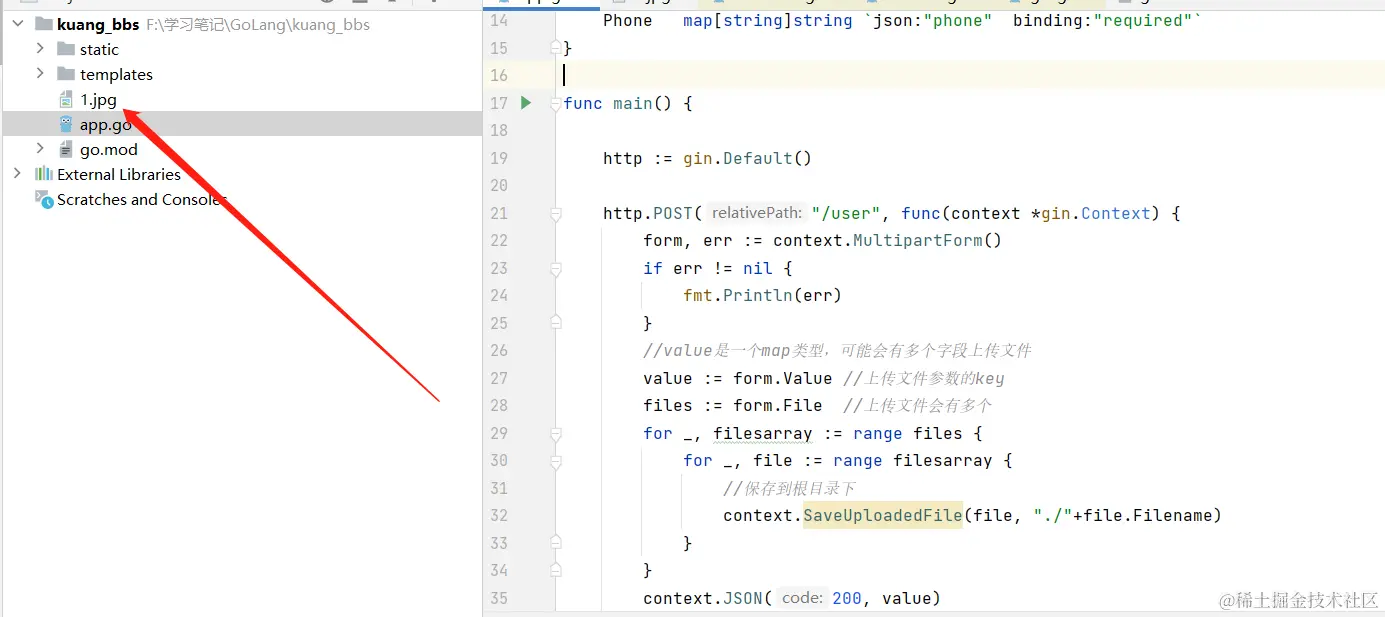Select the kuang_bbs project name
The height and width of the screenshot is (617, 1385).
click(x=98, y=24)
